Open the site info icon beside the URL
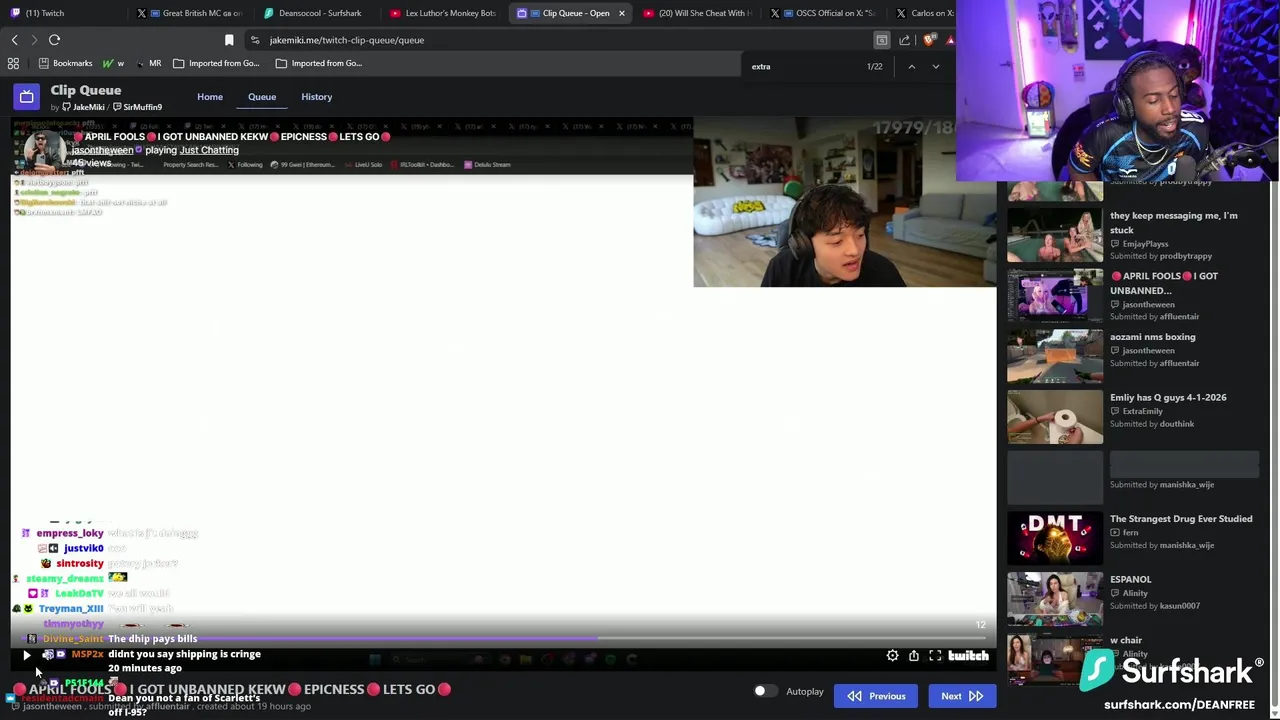Screen dimensions: 1280x720 pyautogui.click(x=255, y=40)
